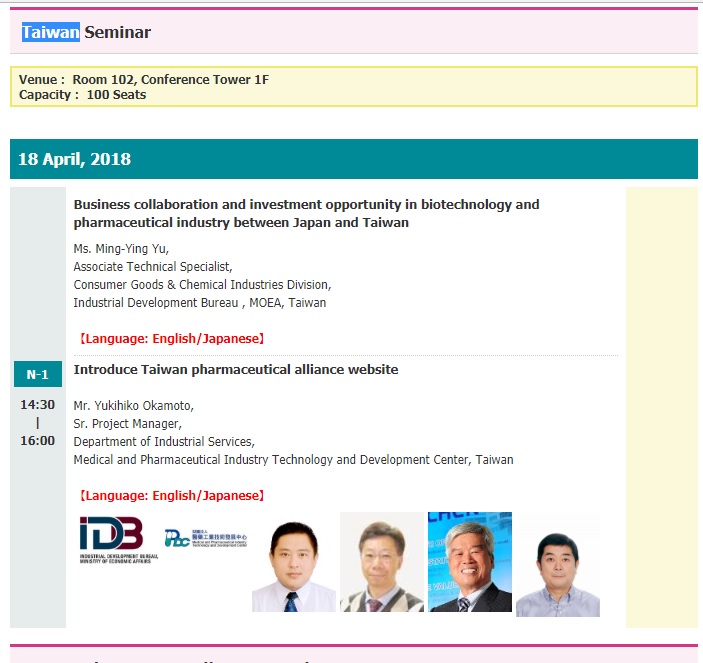
Task: Click the PITDC pharmaceutical center logo
Action: coord(205,538)
